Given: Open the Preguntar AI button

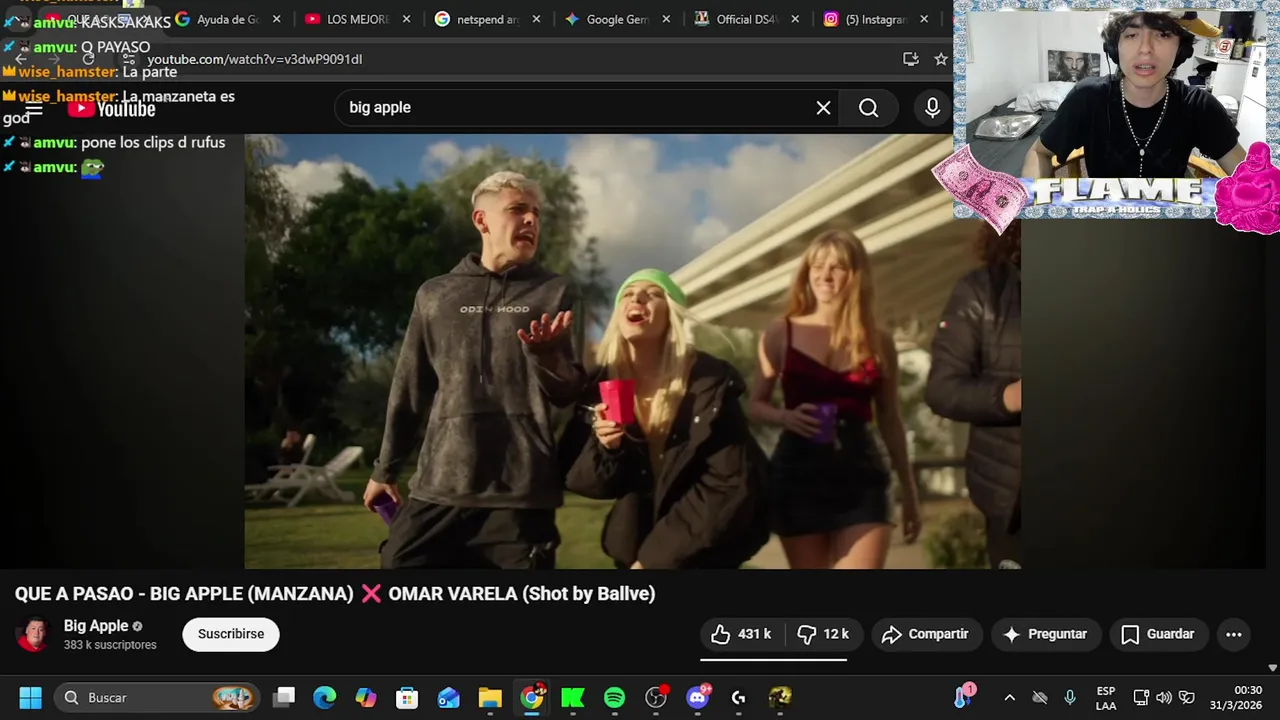Looking at the screenshot, I should [1045, 634].
